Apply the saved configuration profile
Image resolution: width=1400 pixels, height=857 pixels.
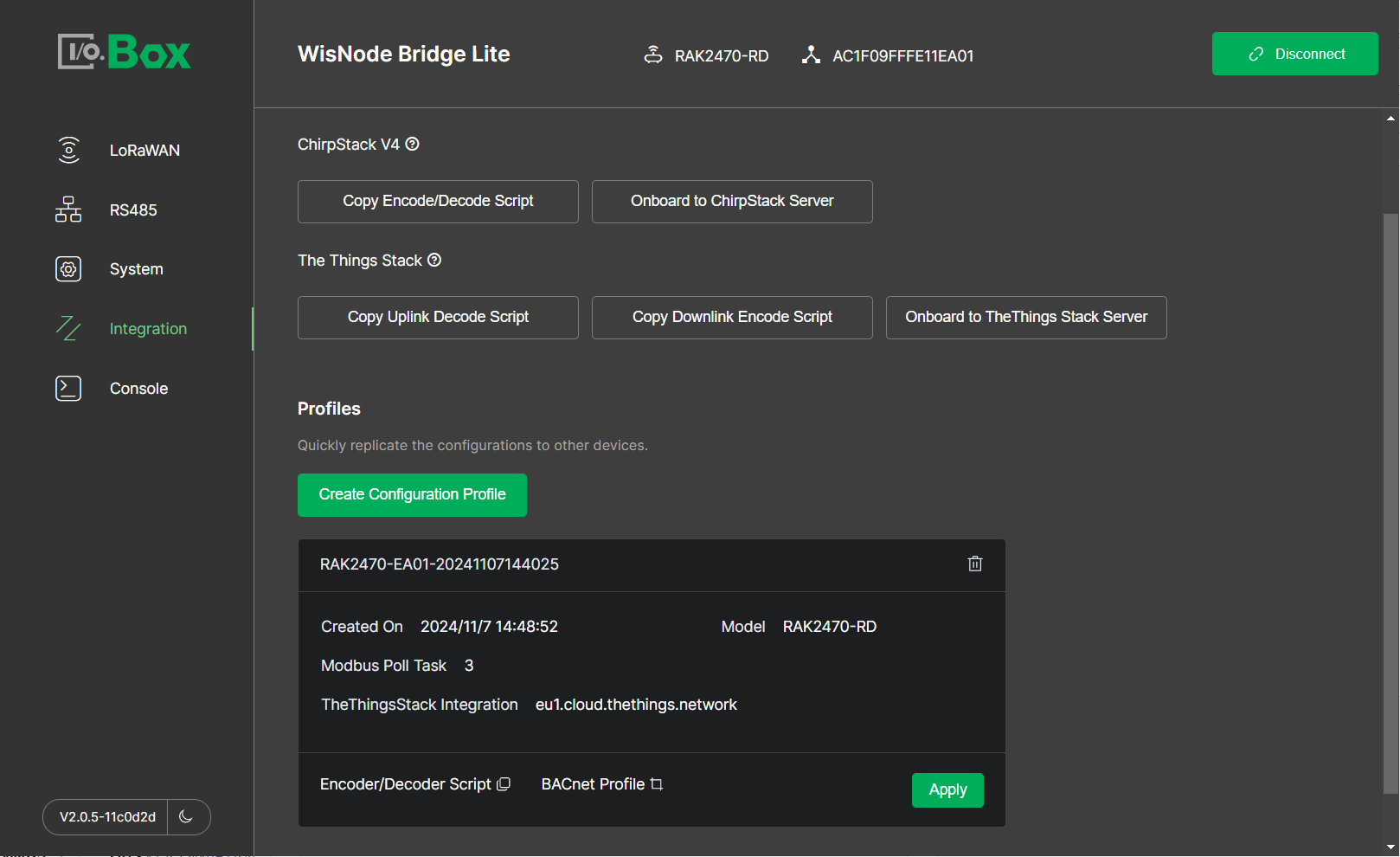[x=947, y=790]
